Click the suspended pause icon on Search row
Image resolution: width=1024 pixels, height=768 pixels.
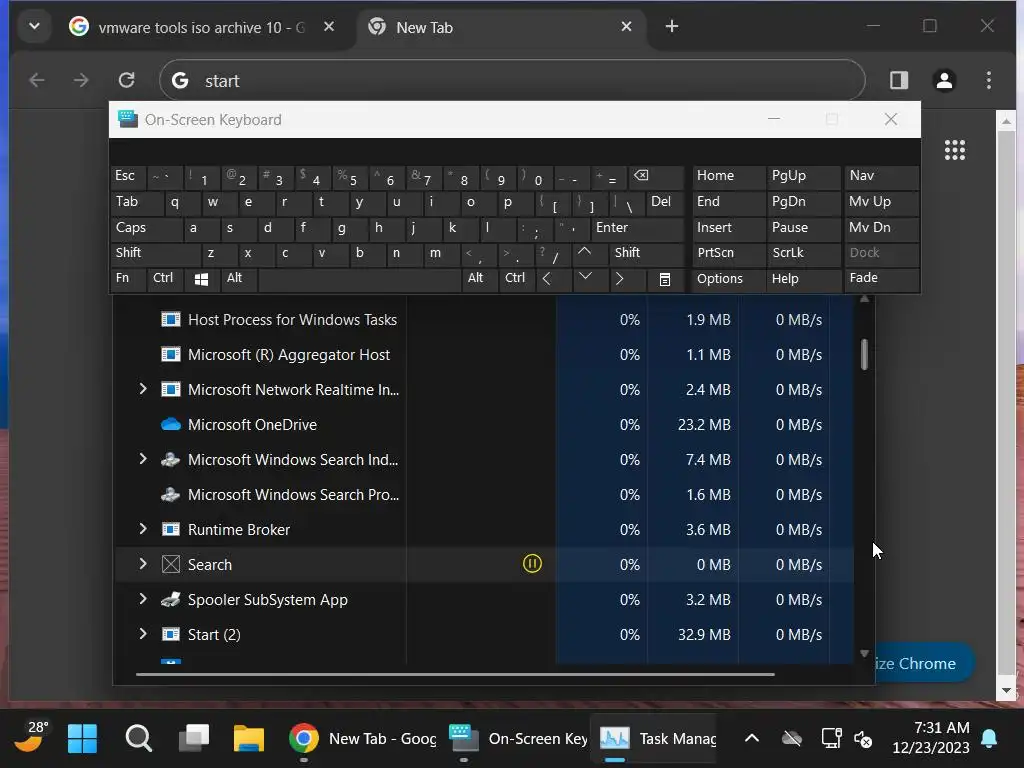[532, 564]
